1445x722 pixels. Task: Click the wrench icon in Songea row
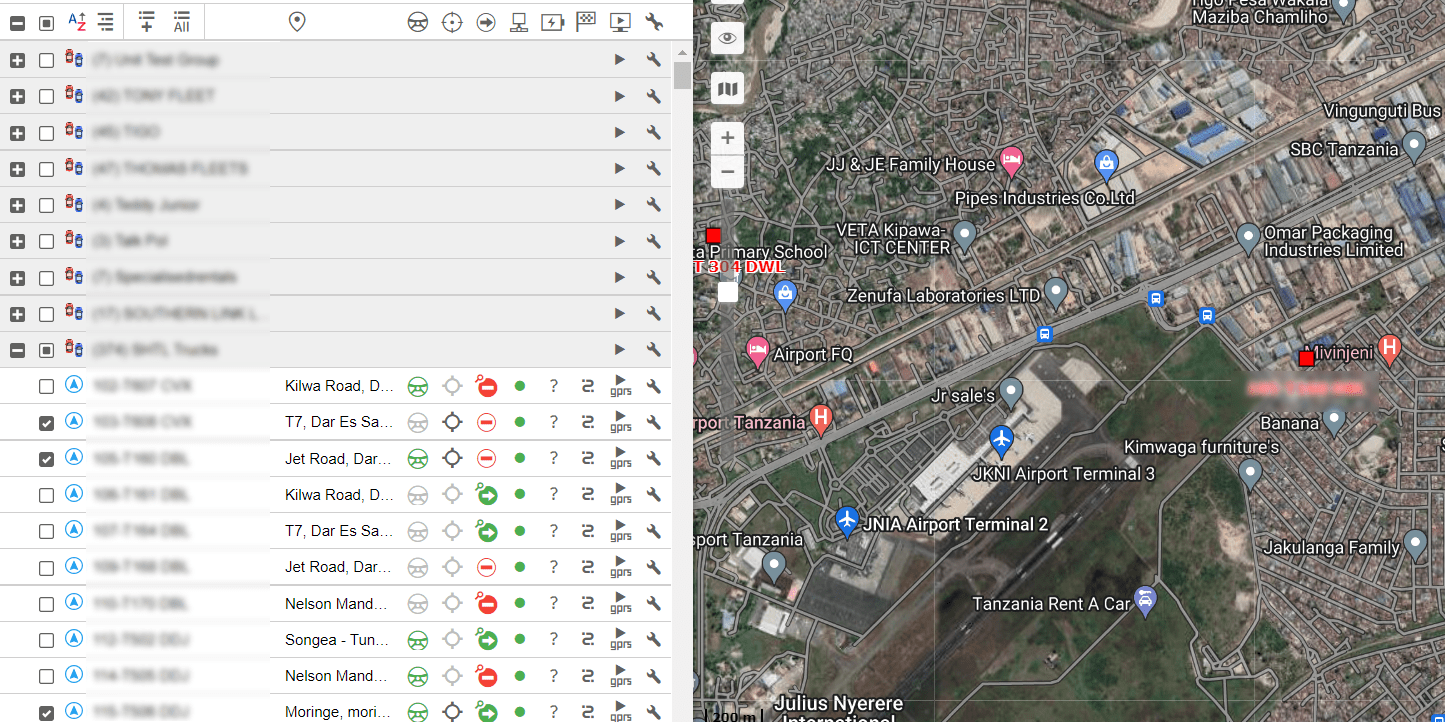pyautogui.click(x=654, y=639)
